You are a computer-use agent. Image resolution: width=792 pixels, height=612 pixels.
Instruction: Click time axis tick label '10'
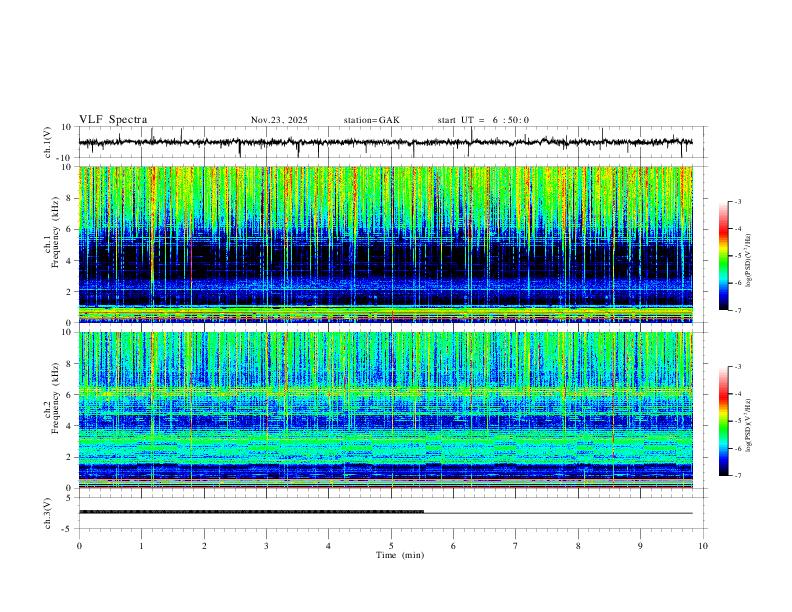703,546
